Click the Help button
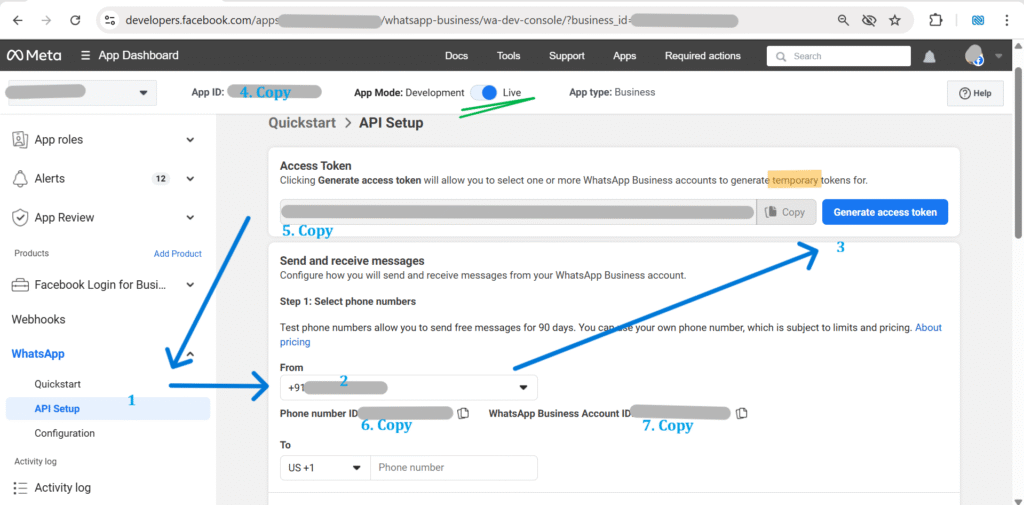The image size is (1024, 505). (975, 93)
